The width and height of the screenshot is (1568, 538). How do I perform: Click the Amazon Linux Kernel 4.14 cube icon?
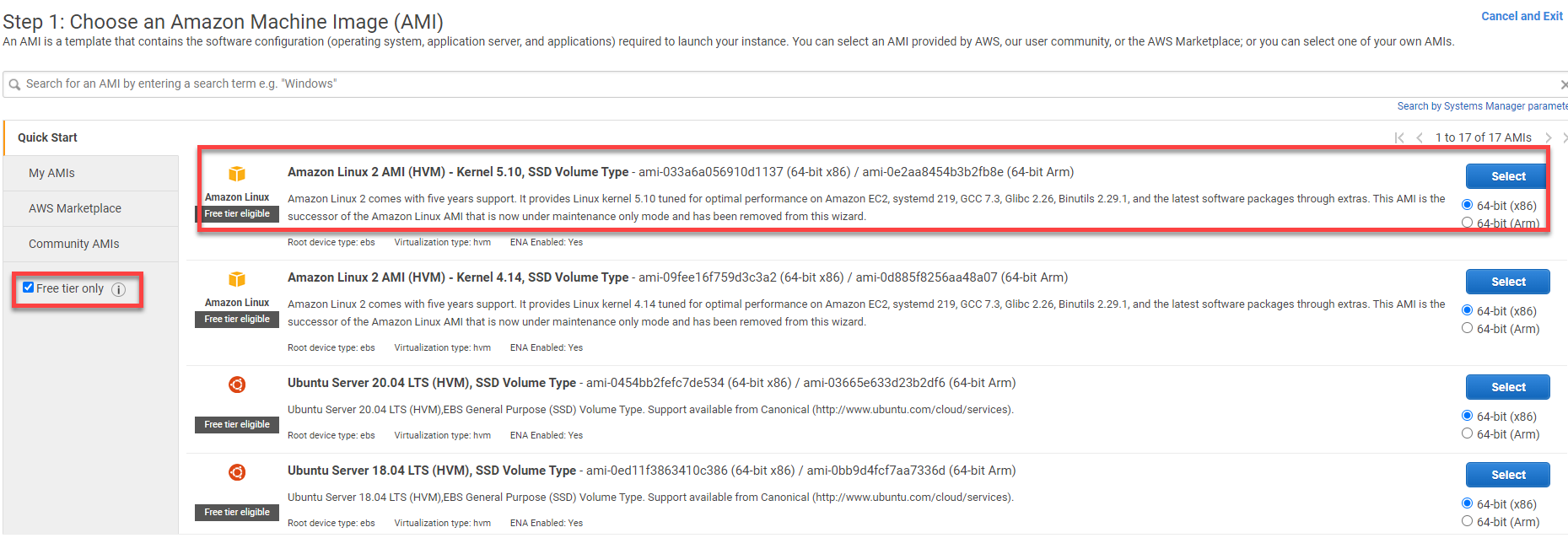tap(237, 279)
